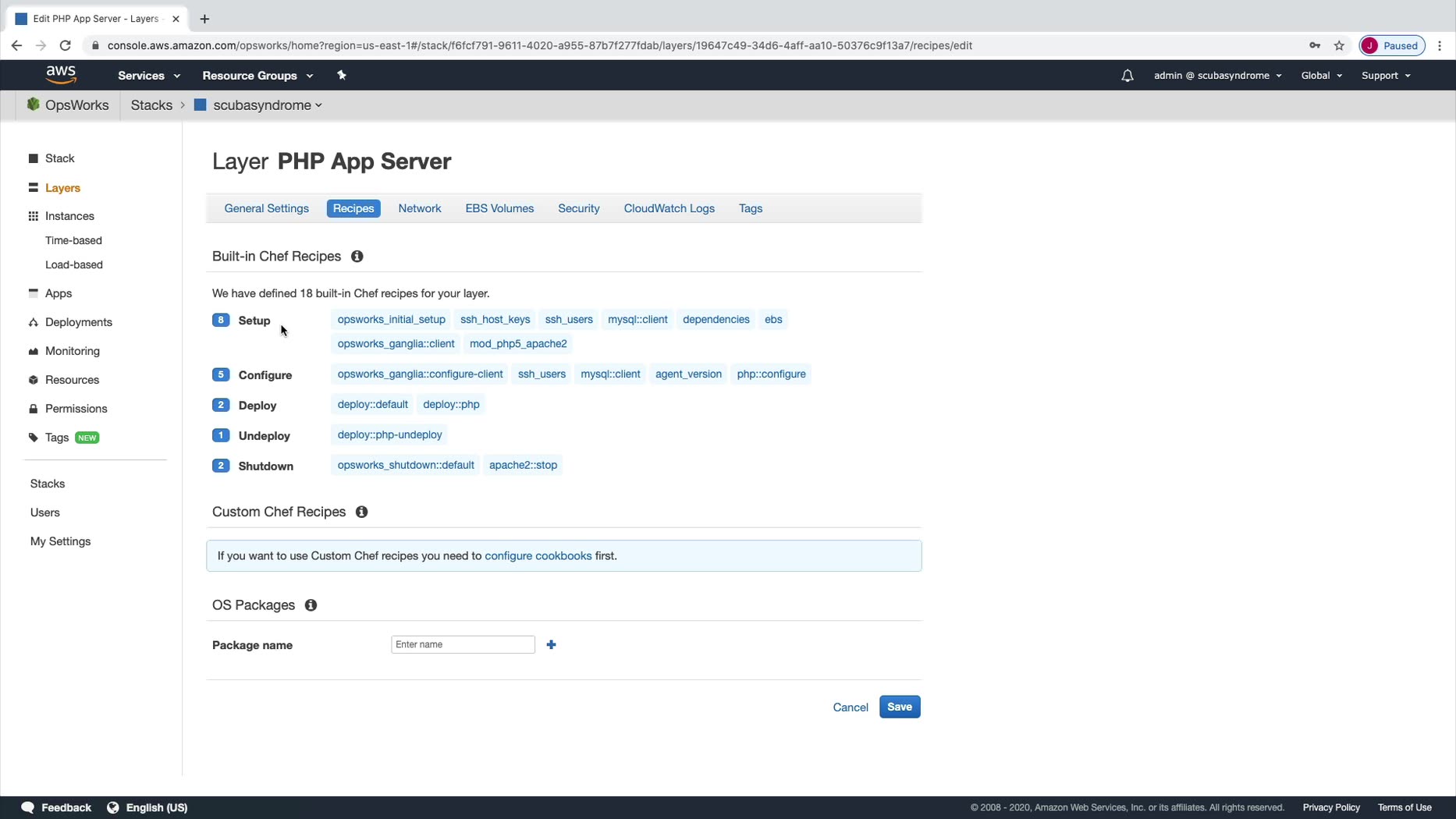Open the php::configure recipe
The width and height of the screenshot is (1456, 819).
[771, 374]
